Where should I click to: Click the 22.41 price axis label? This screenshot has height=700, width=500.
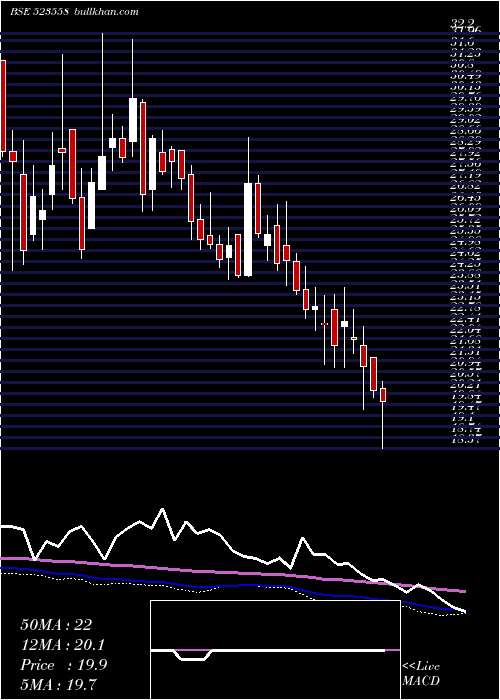click(x=465, y=319)
